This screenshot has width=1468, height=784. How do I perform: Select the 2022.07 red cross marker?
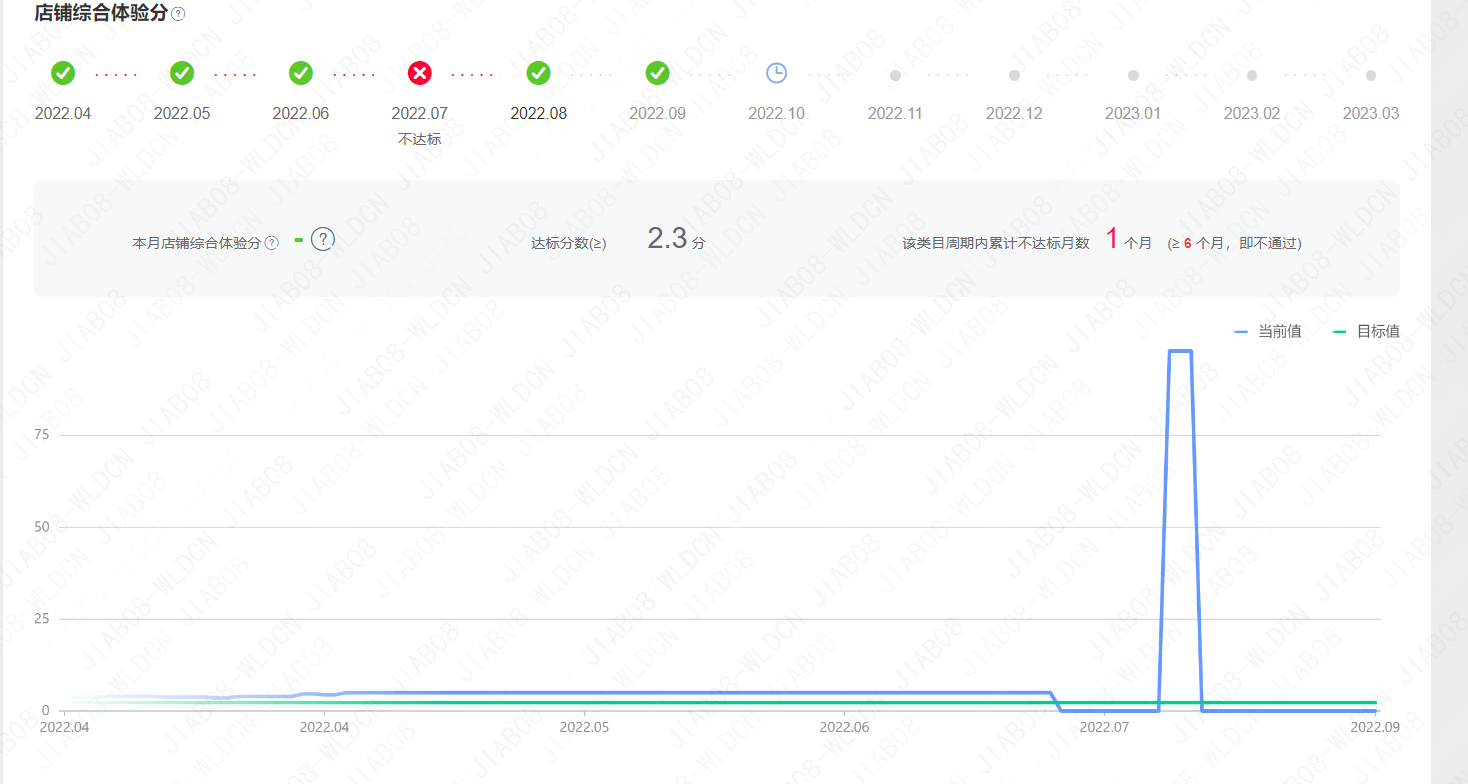pos(420,73)
